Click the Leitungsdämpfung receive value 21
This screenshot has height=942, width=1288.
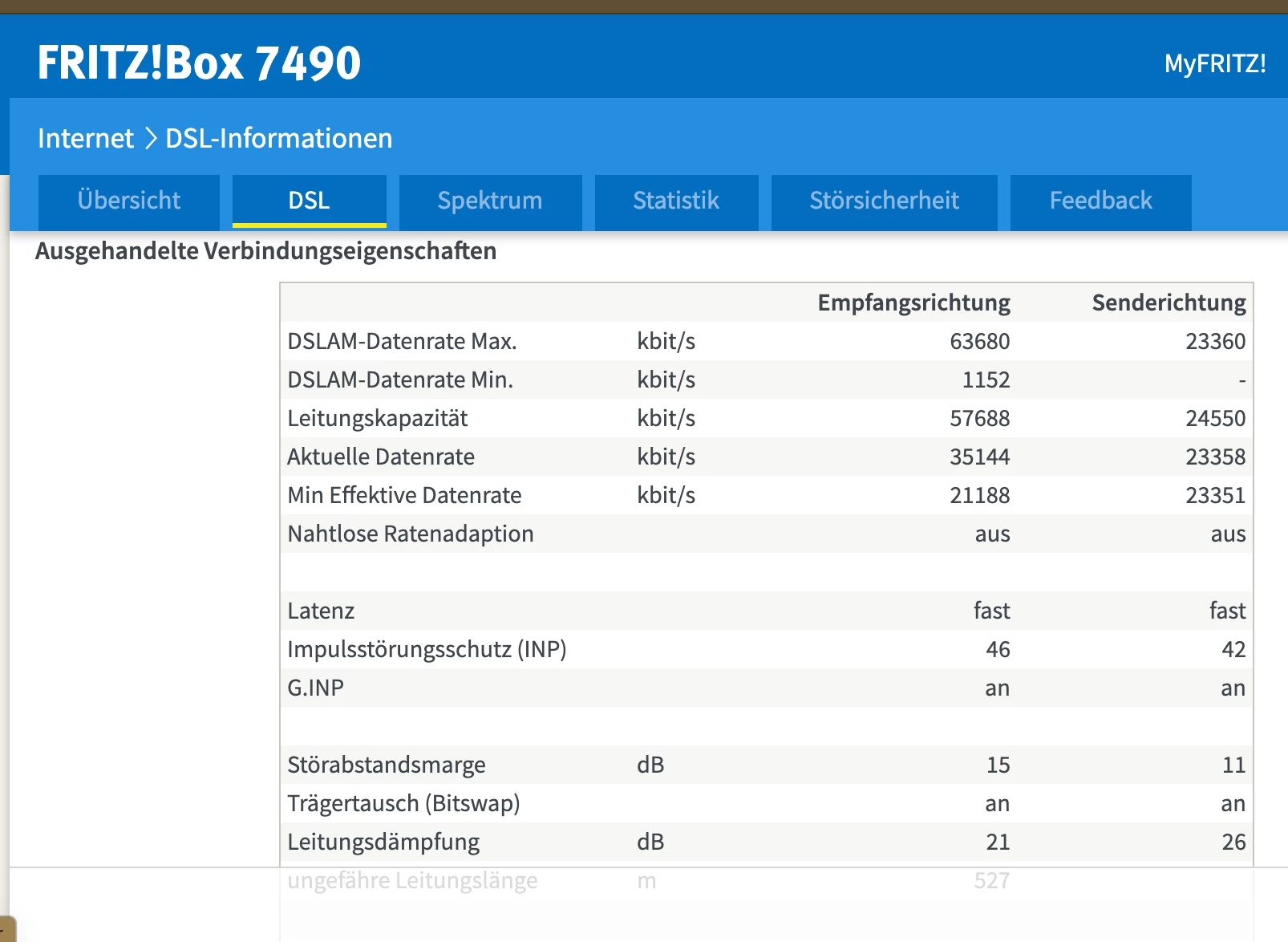[x=998, y=842]
